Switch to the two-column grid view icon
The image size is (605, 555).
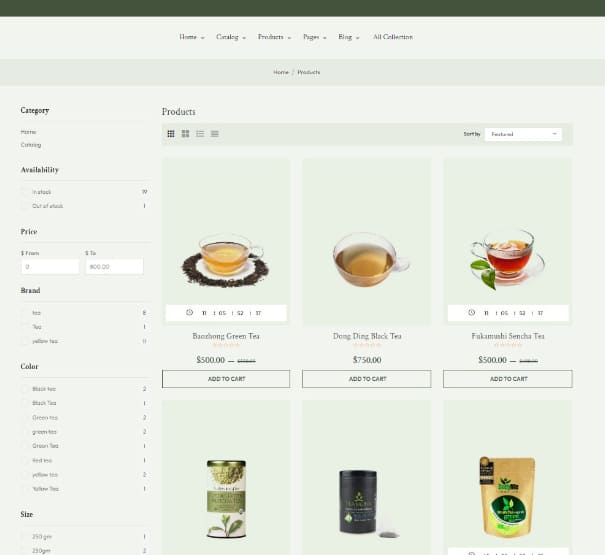point(185,133)
